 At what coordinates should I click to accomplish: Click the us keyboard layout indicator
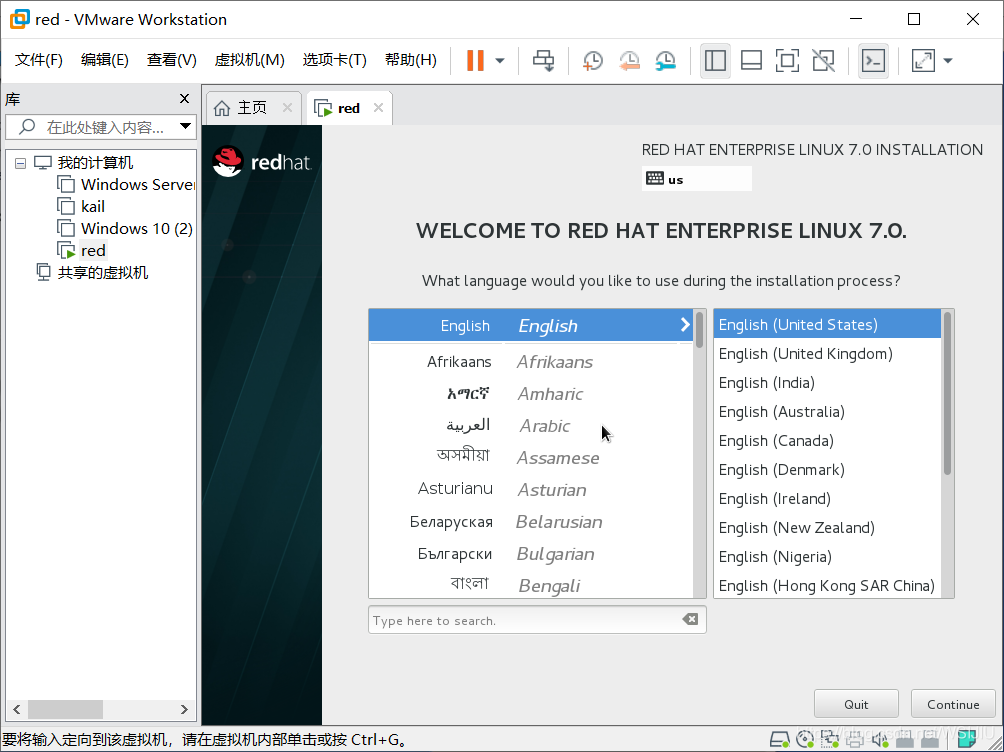pos(697,179)
